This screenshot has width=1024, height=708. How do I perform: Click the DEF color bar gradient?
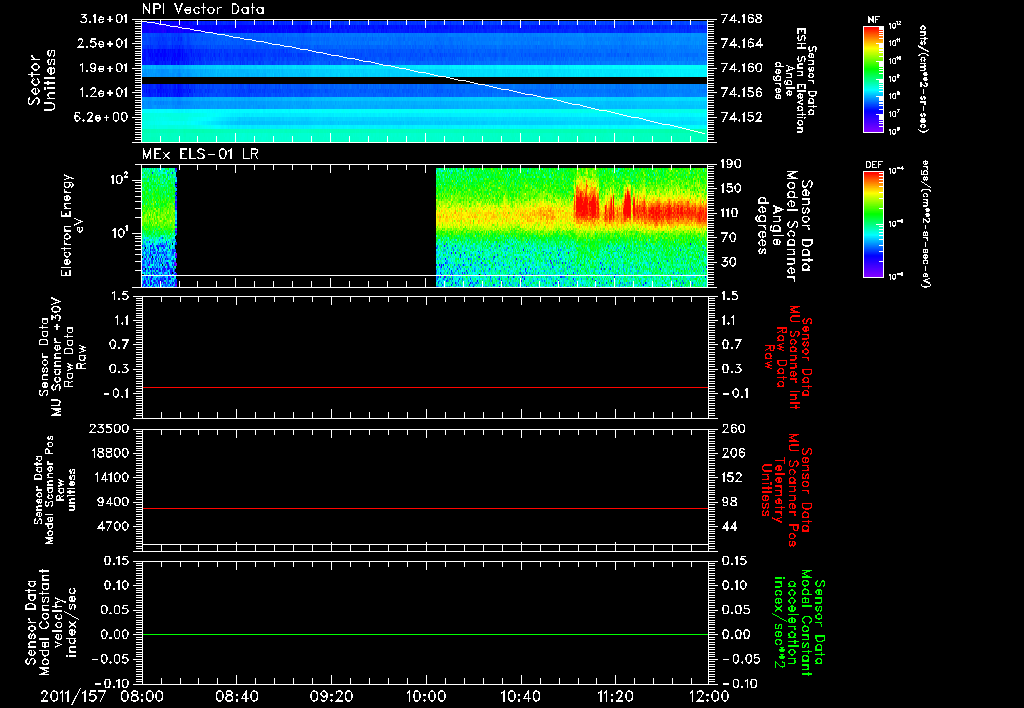pos(873,224)
